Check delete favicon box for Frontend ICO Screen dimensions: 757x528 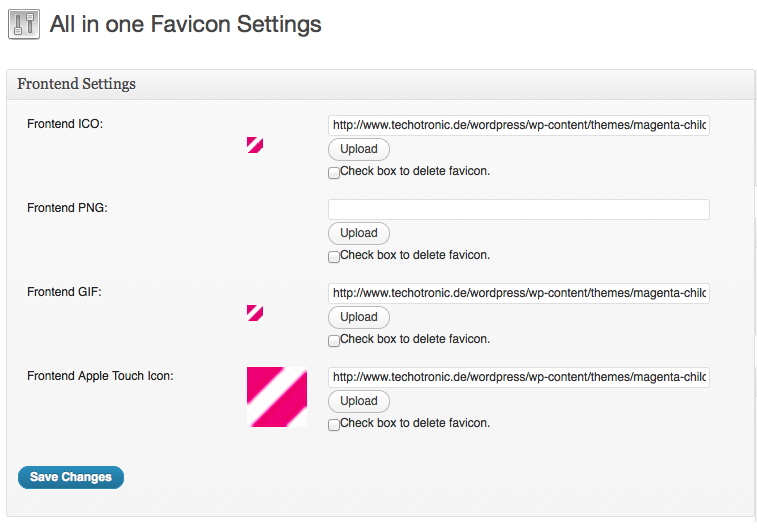[334, 173]
